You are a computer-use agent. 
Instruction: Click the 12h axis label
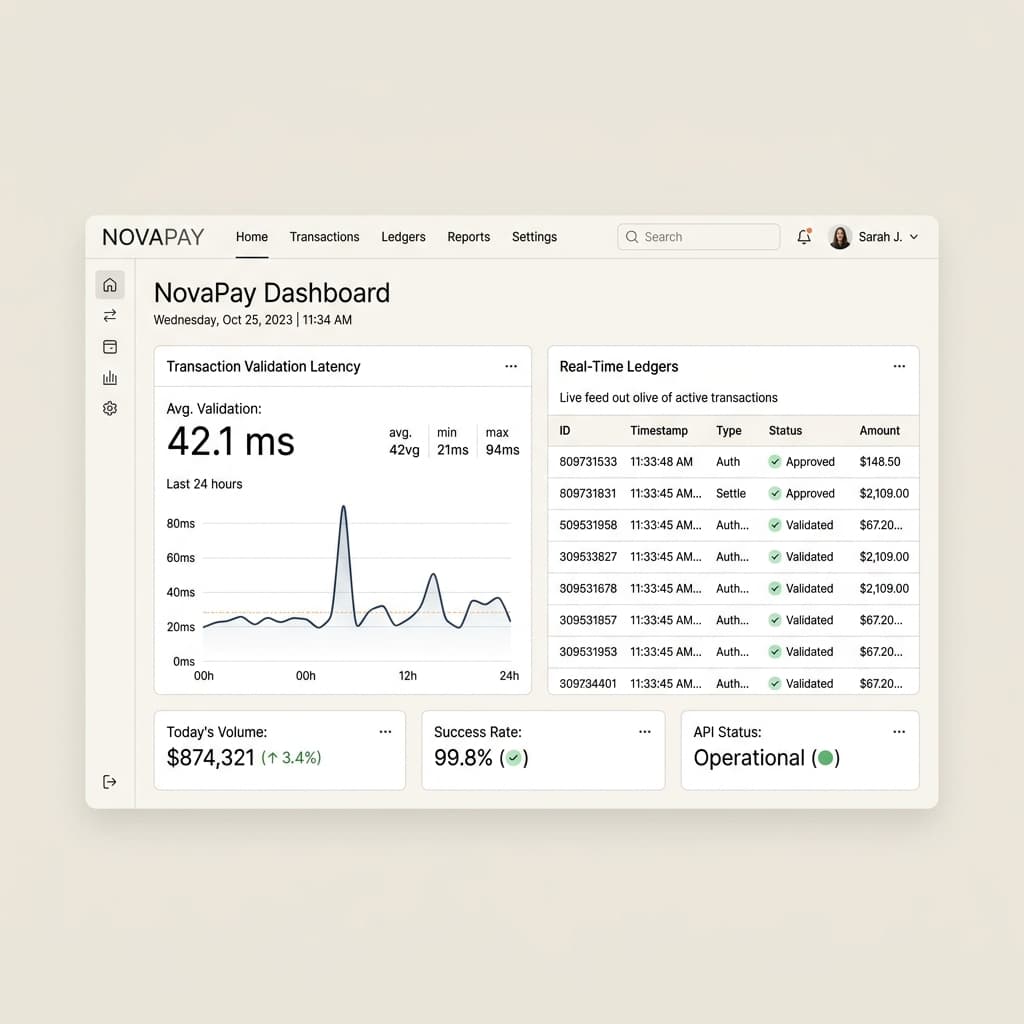pos(408,676)
